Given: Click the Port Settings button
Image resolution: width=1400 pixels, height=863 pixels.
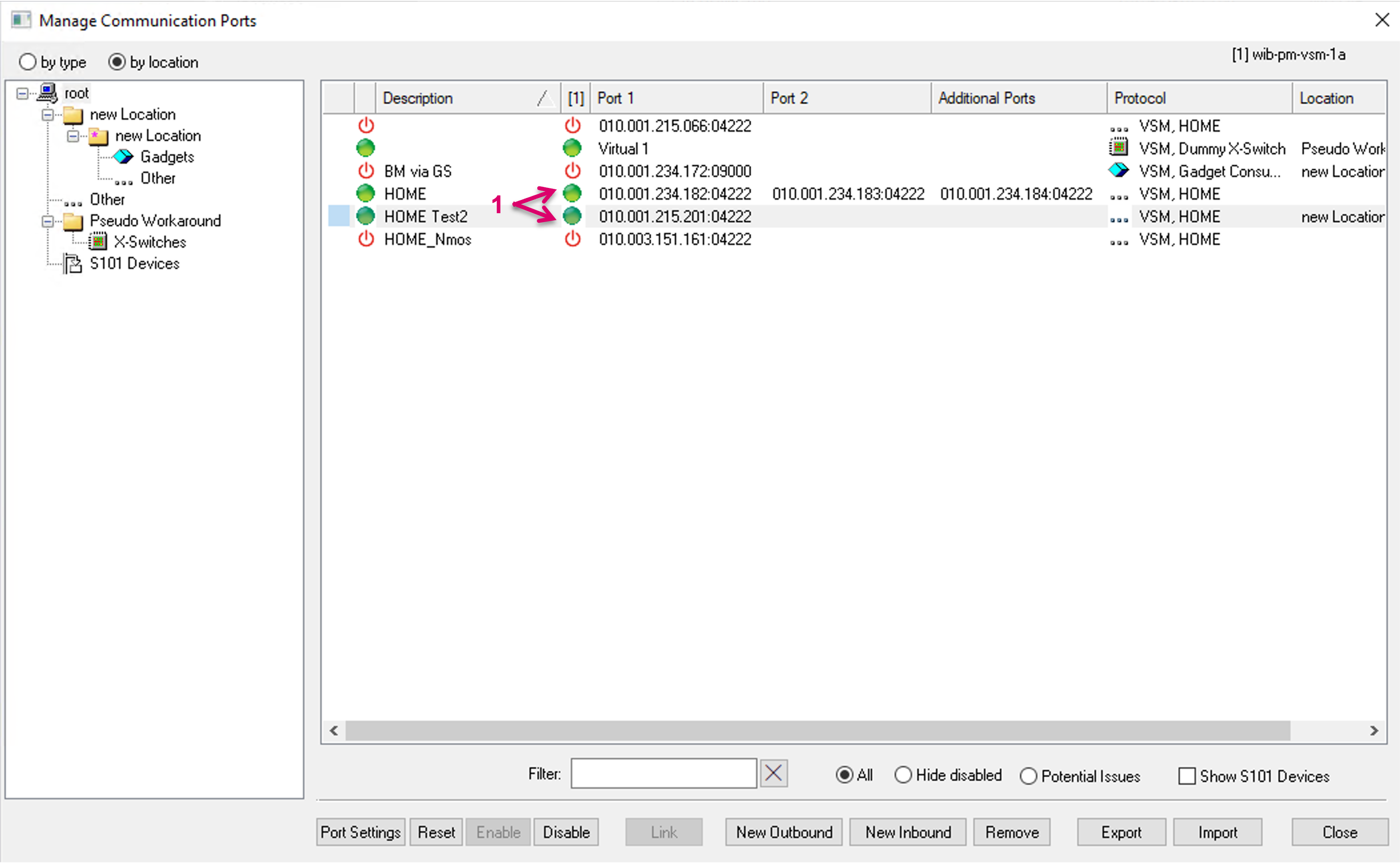Looking at the screenshot, I should coord(361,832).
